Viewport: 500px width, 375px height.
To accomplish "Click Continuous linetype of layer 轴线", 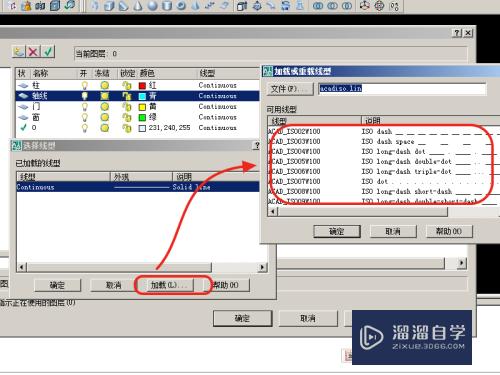I will 217,96.
